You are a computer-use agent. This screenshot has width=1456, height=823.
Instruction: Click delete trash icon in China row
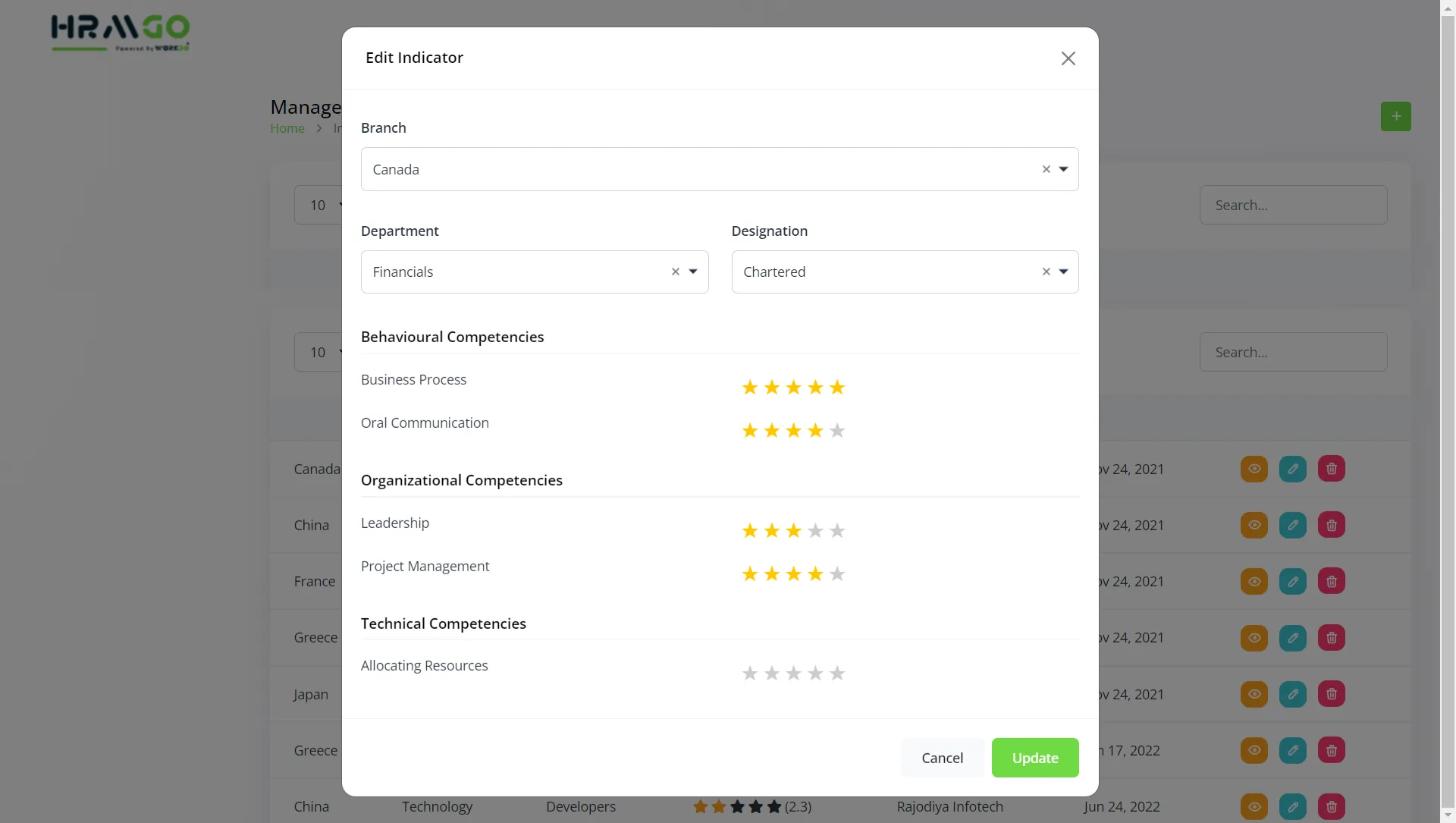pyautogui.click(x=1331, y=525)
